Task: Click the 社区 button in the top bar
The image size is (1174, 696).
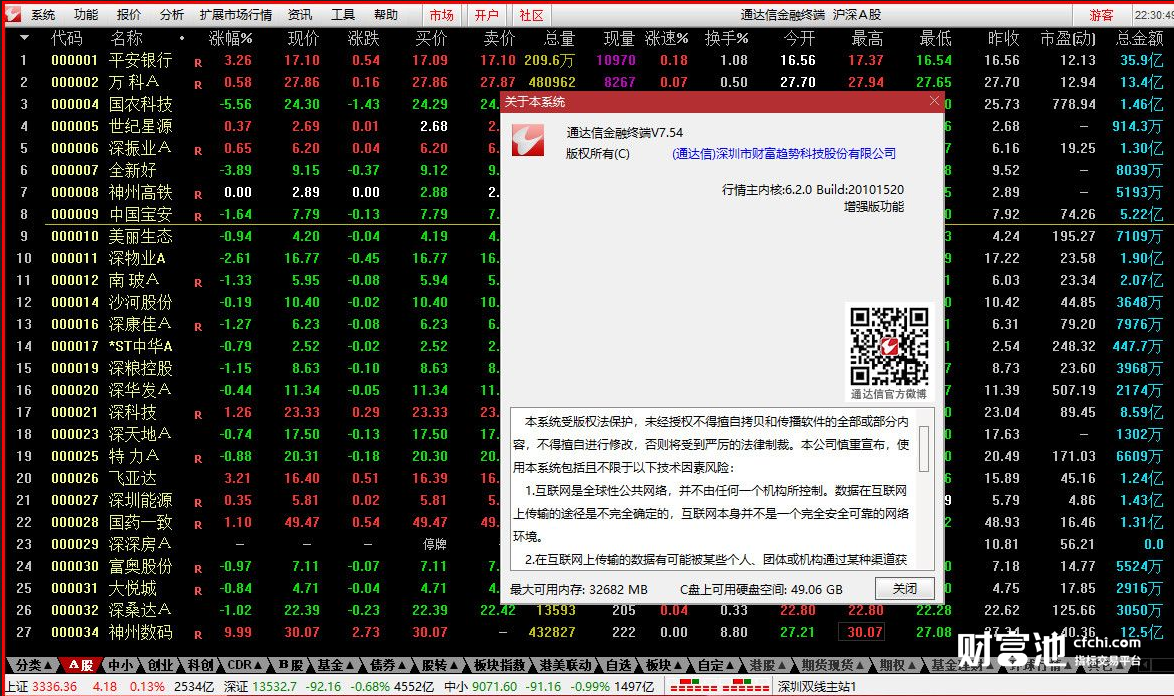Action: (532, 15)
